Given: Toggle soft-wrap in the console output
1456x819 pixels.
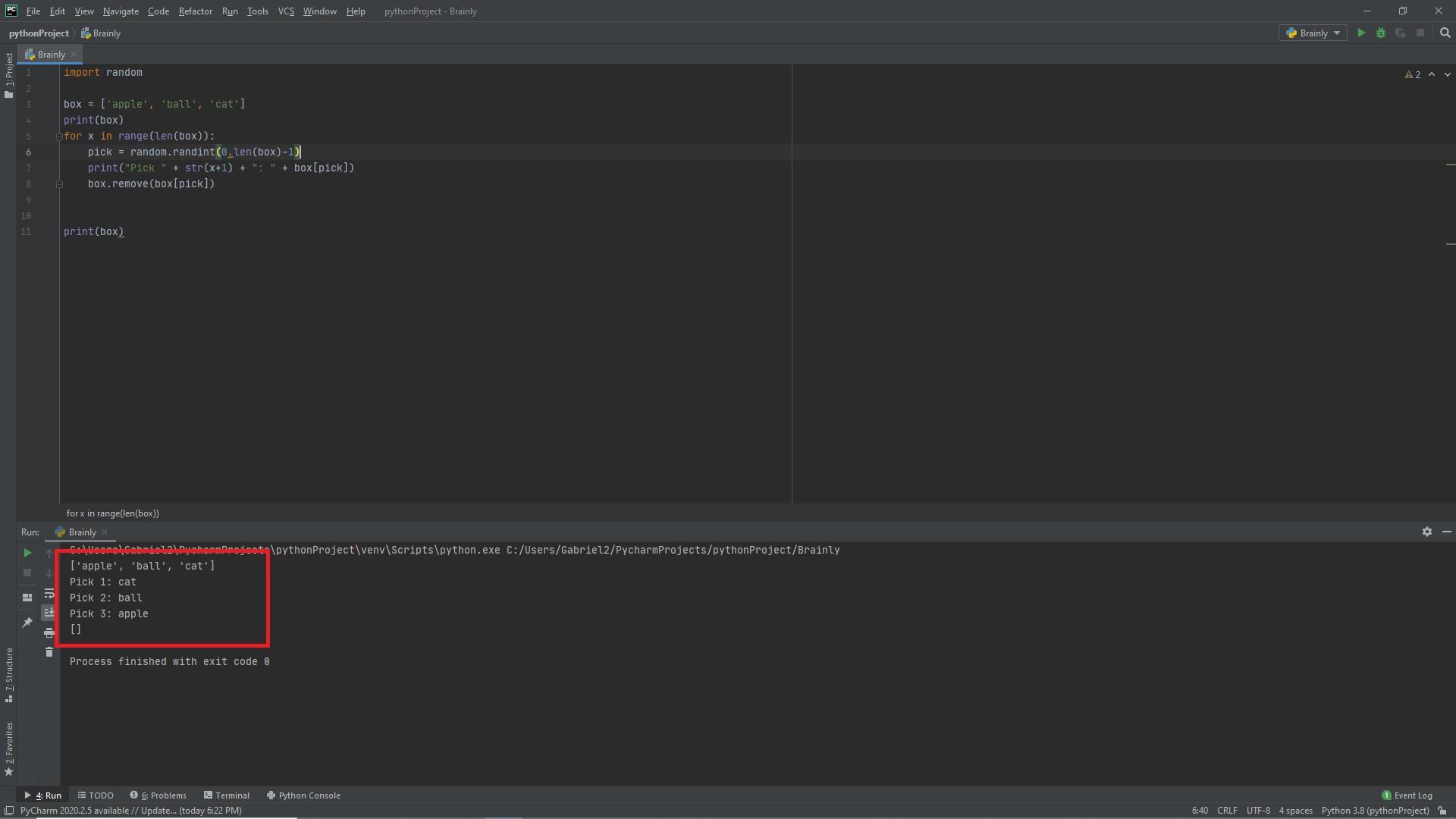Looking at the screenshot, I should pyautogui.click(x=49, y=593).
